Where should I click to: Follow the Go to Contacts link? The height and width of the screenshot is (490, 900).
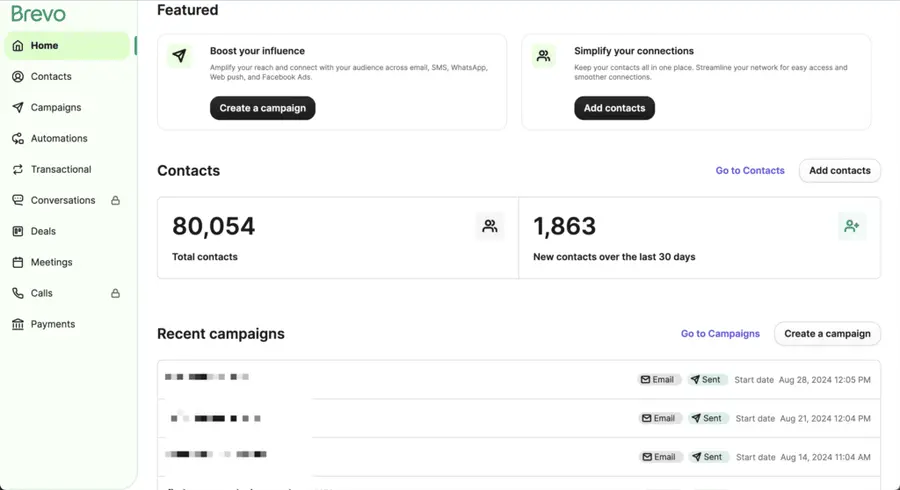[x=750, y=170]
